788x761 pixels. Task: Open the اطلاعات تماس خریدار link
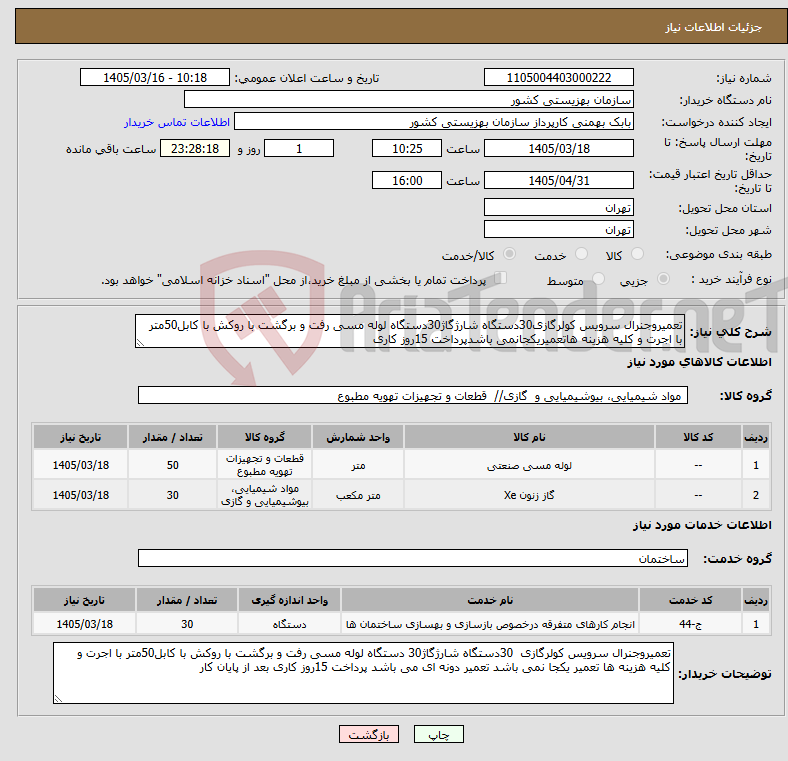coord(177,122)
